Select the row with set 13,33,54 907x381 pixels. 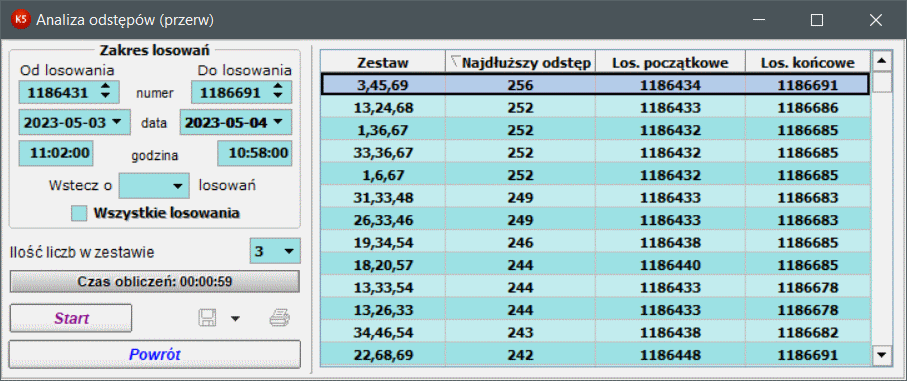coord(595,287)
